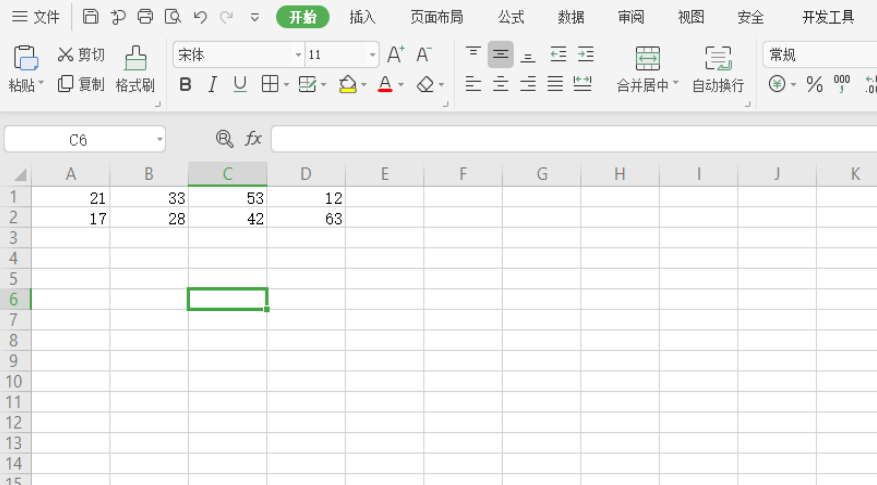Image resolution: width=877 pixels, height=485 pixels.
Task: Click the select-all corner triangle
Action: (x=19, y=175)
